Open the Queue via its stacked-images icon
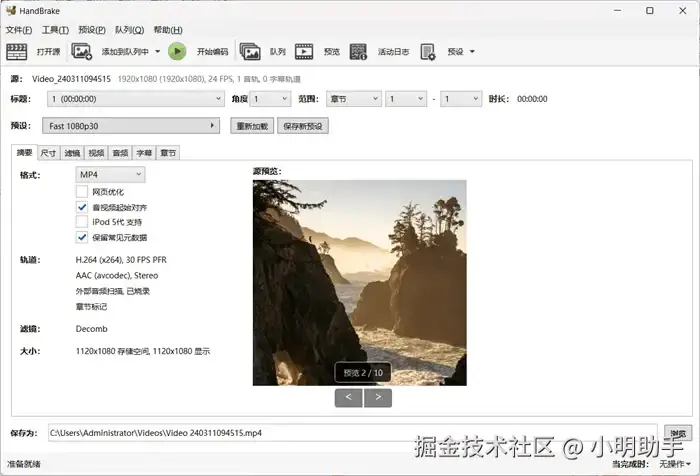Image resolution: width=700 pixels, height=476 pixels. tap(250, 52)
